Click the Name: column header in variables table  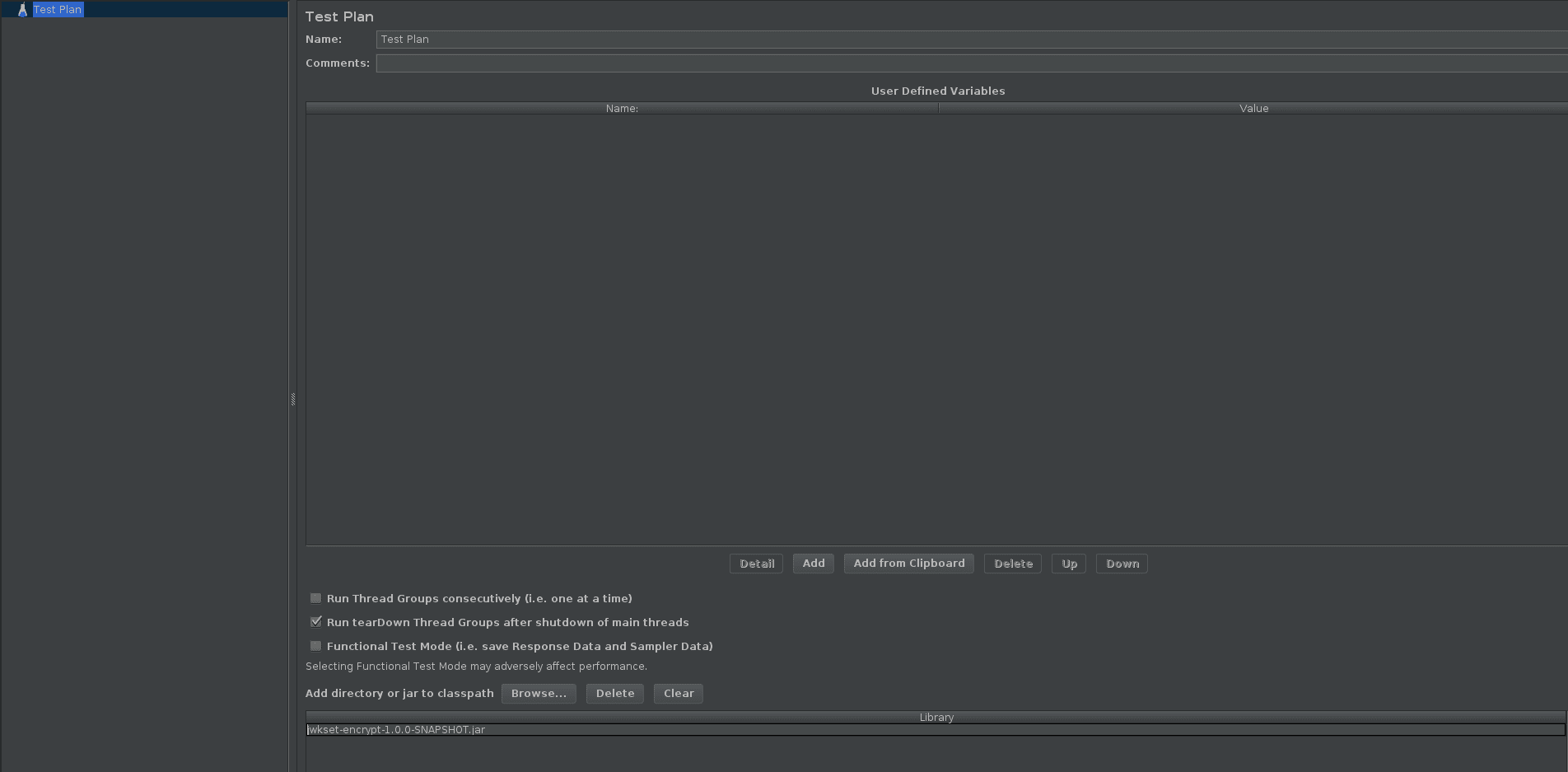pos(622,109)
